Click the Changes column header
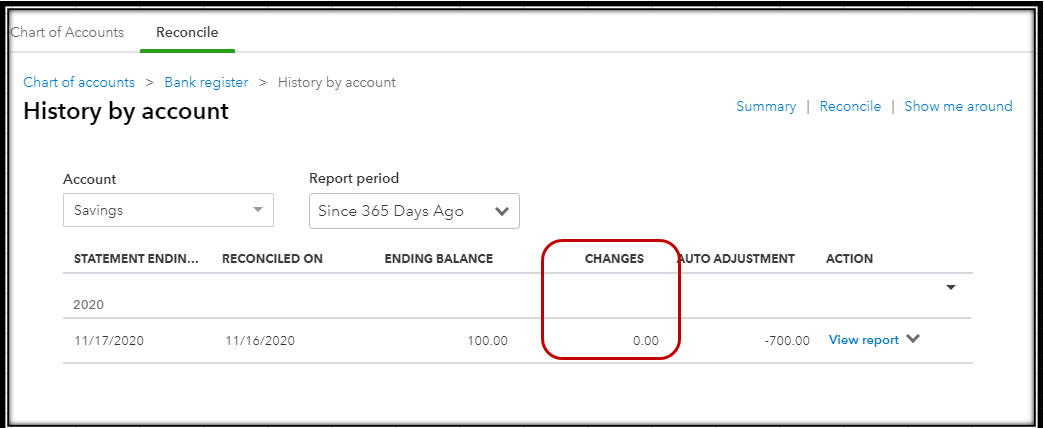1044x428 pixels. [615, 259]
